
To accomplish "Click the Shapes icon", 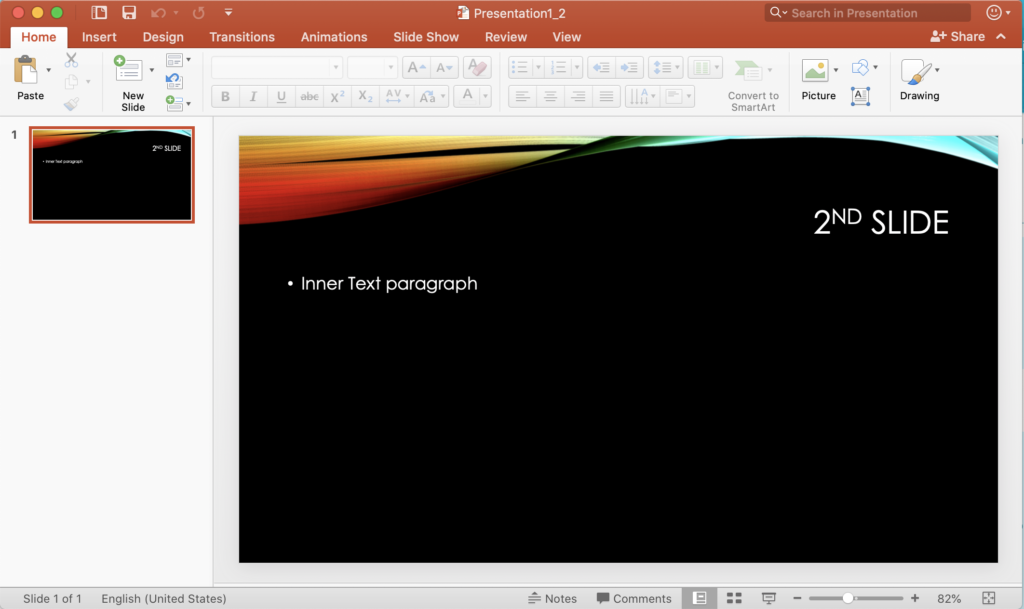I will 861,67.
